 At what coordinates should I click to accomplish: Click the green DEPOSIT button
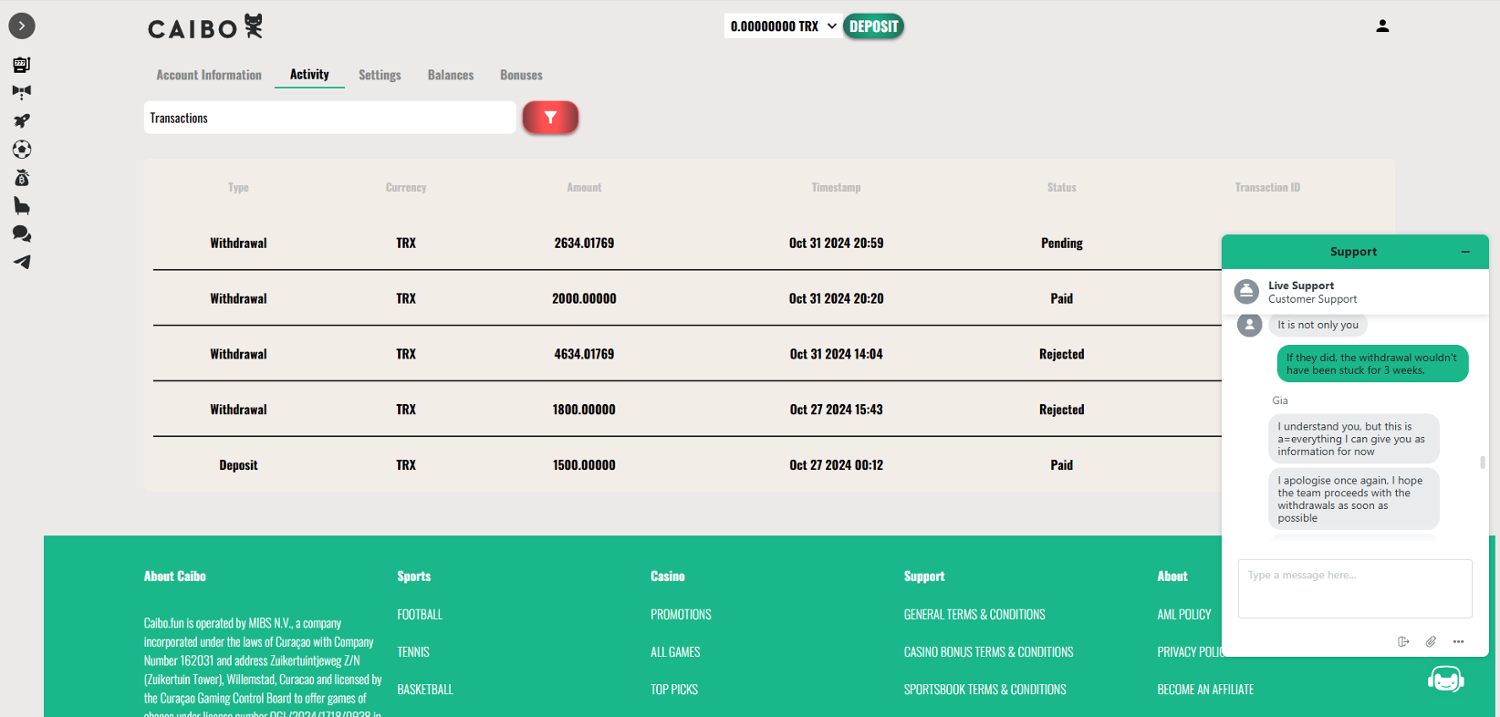(x=873, y=27)
